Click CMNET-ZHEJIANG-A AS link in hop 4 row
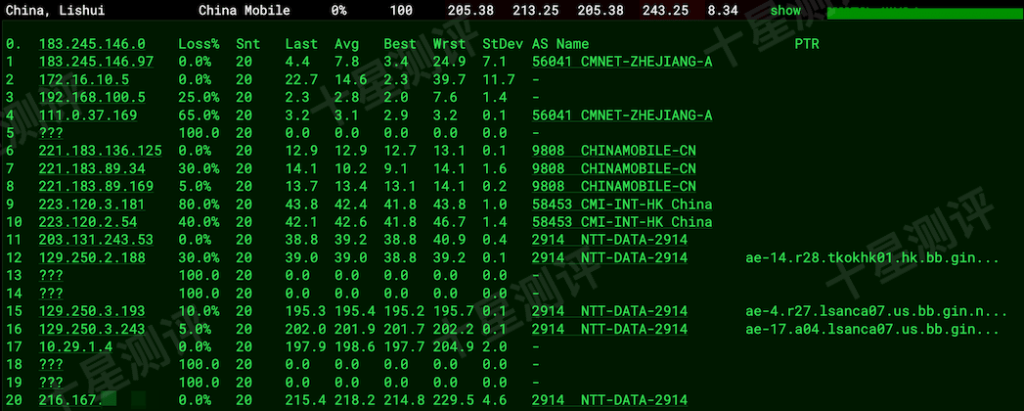The width and height of the screenshot is (1024, 411). coord(622,116)
